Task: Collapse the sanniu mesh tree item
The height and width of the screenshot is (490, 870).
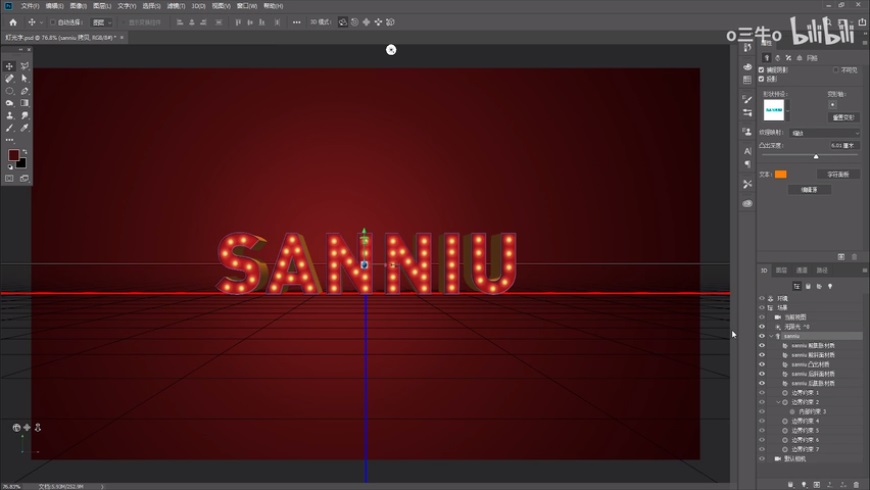Action: click(771, 336)
